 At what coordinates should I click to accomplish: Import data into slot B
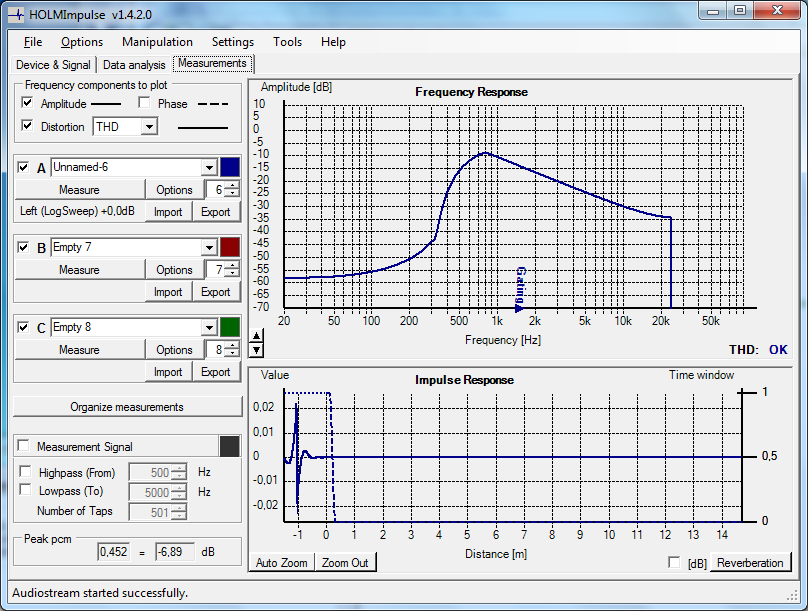pos(168,292)
